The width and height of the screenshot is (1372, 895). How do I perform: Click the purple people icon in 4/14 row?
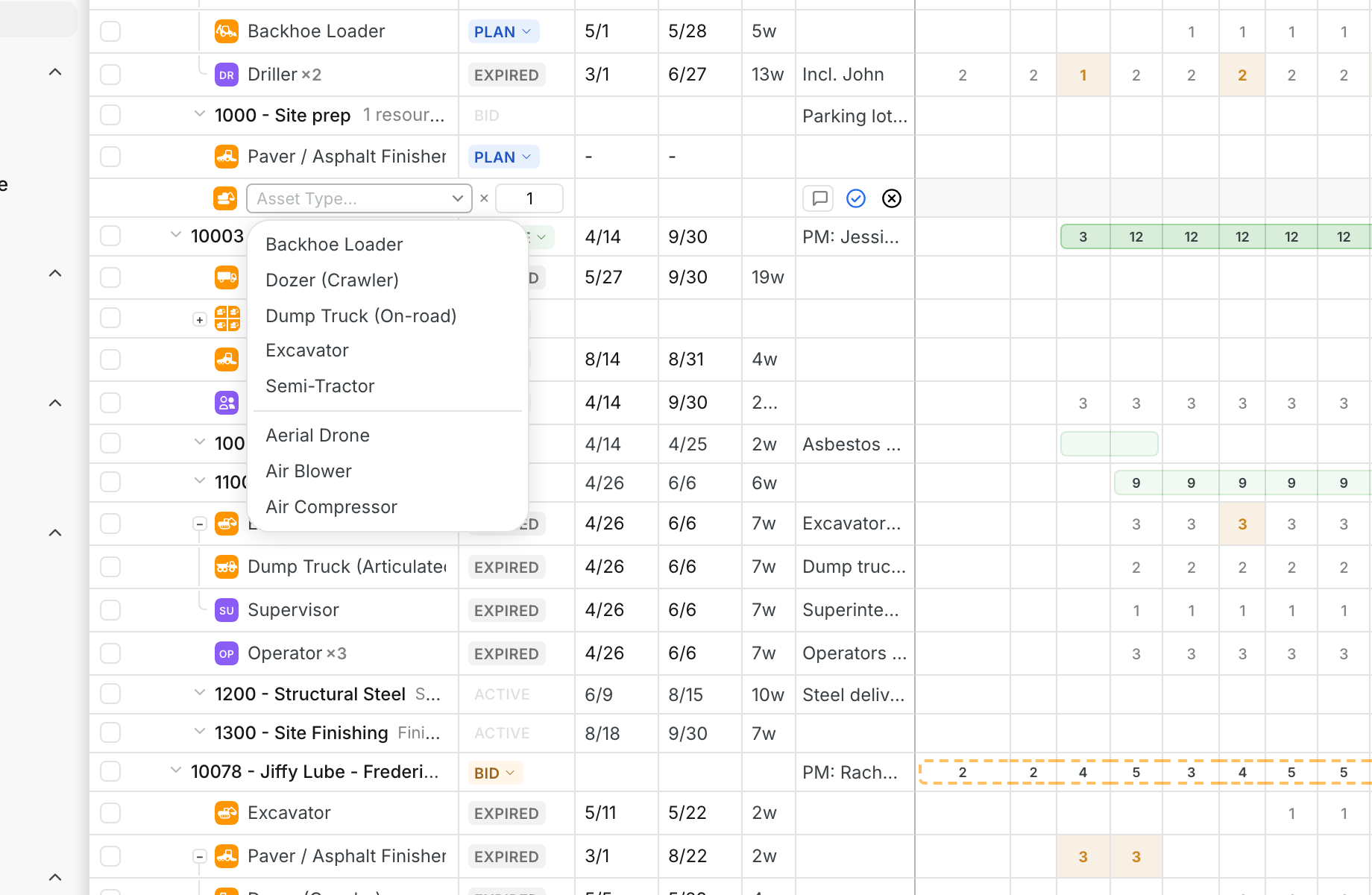click(x=227, y=403)
